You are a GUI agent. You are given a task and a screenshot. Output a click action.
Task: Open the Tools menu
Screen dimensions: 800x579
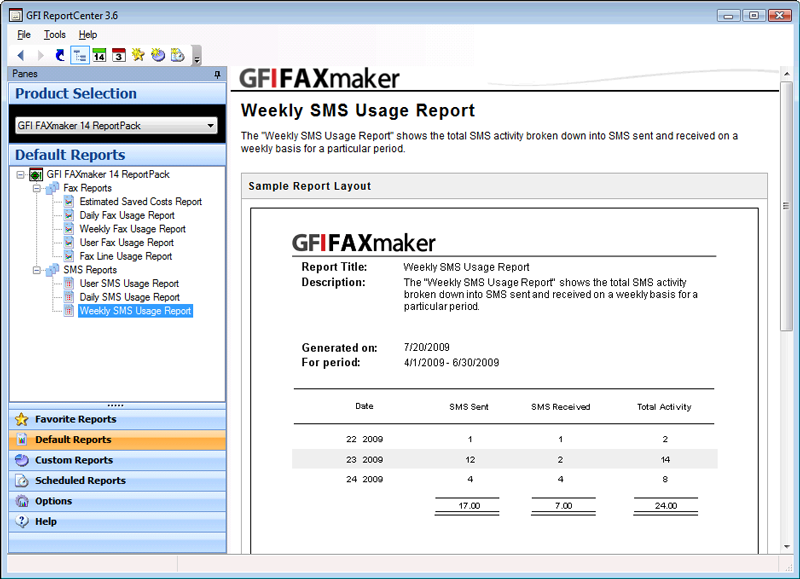tap(55, 35)
